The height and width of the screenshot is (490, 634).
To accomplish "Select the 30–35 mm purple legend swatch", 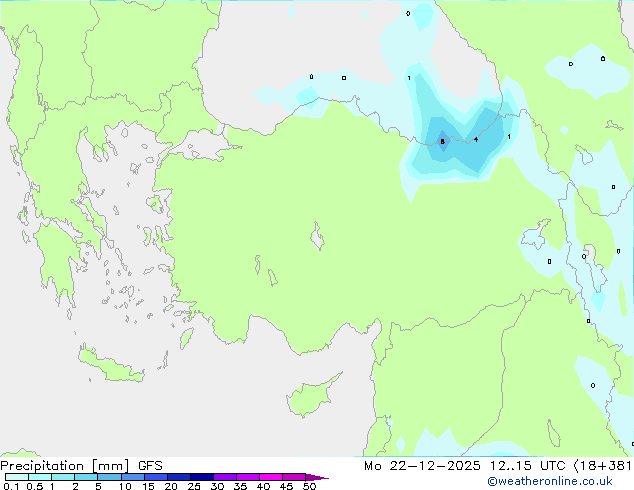I will (x=225, y=477).
